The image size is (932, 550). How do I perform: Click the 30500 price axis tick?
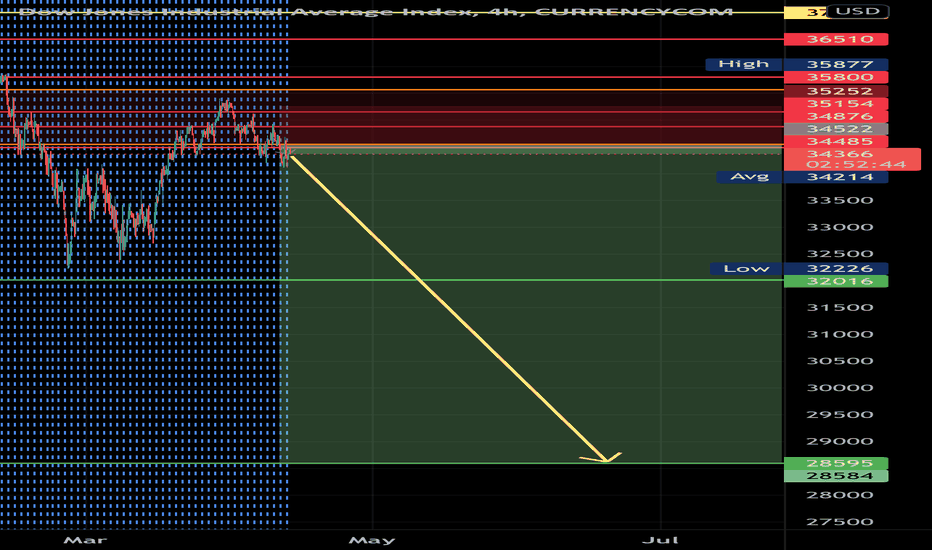coord(839,361)
